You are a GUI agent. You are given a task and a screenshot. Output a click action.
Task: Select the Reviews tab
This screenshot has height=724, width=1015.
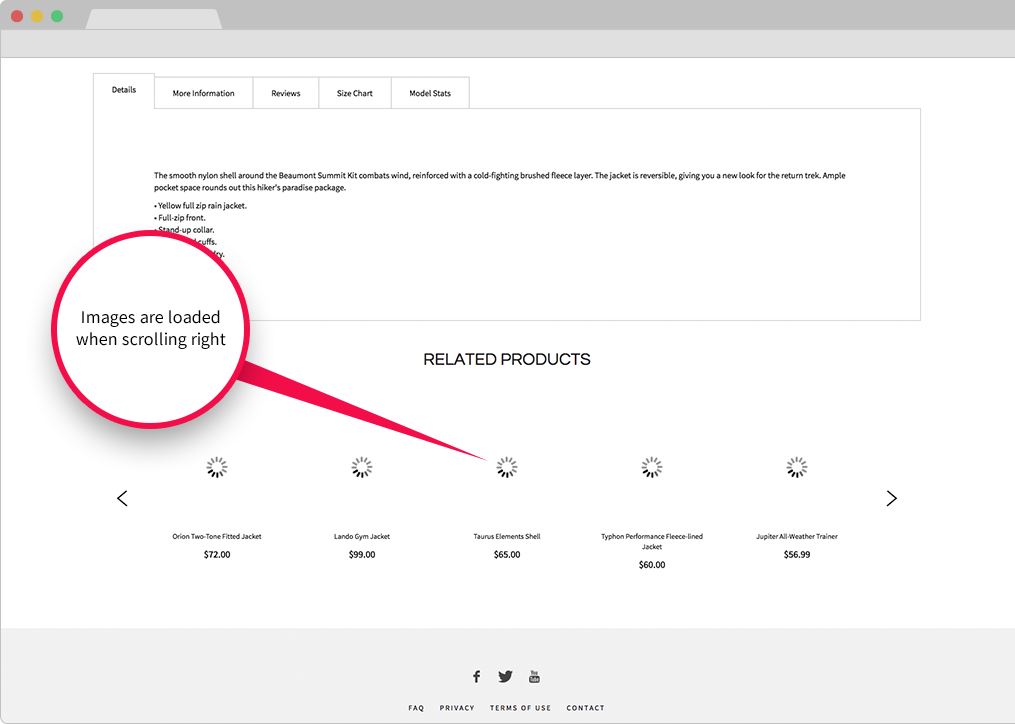[285, 93]
